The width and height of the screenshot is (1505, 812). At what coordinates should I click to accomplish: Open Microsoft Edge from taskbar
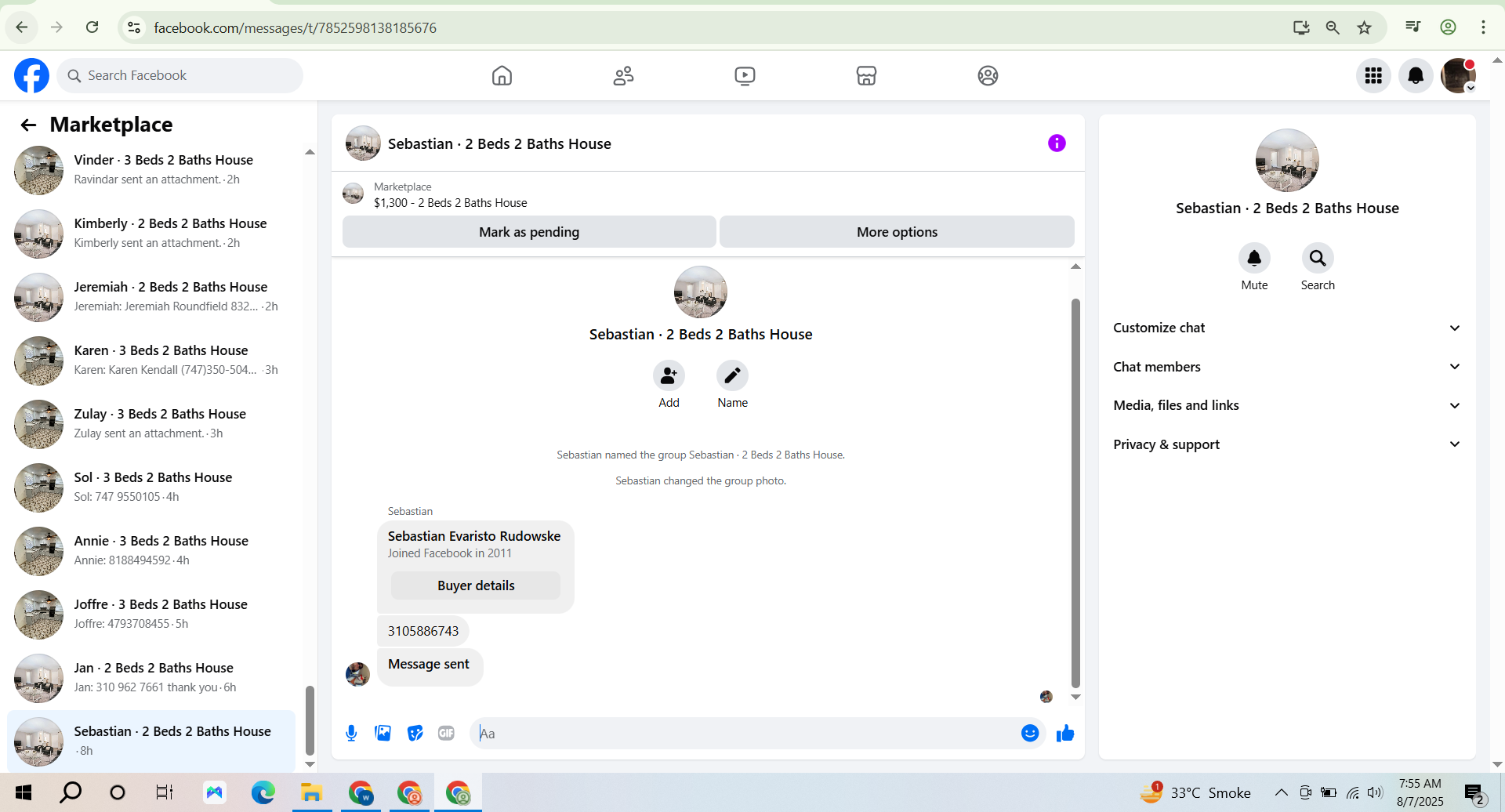point(263,792)
